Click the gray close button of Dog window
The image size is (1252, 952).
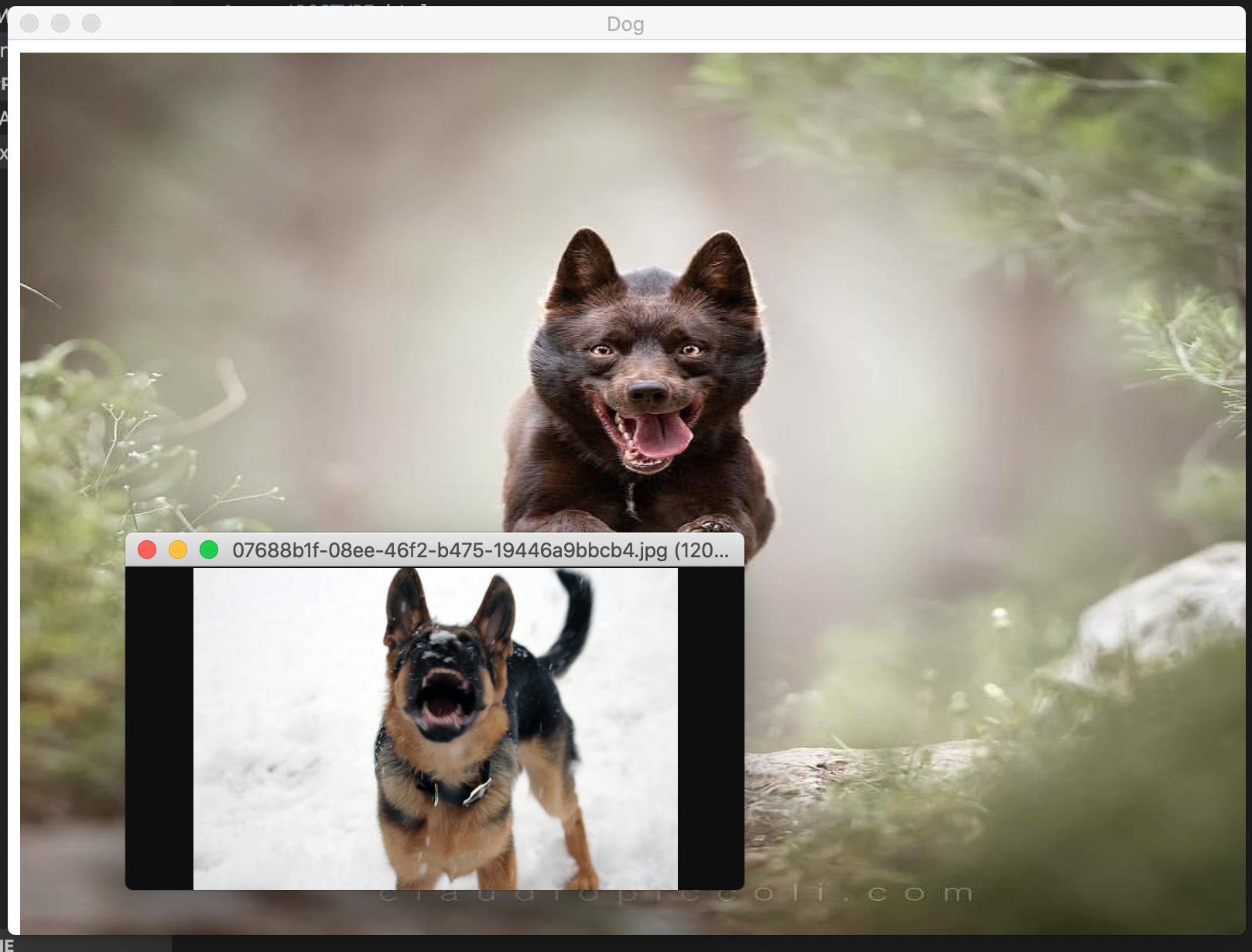click(29, 23)
